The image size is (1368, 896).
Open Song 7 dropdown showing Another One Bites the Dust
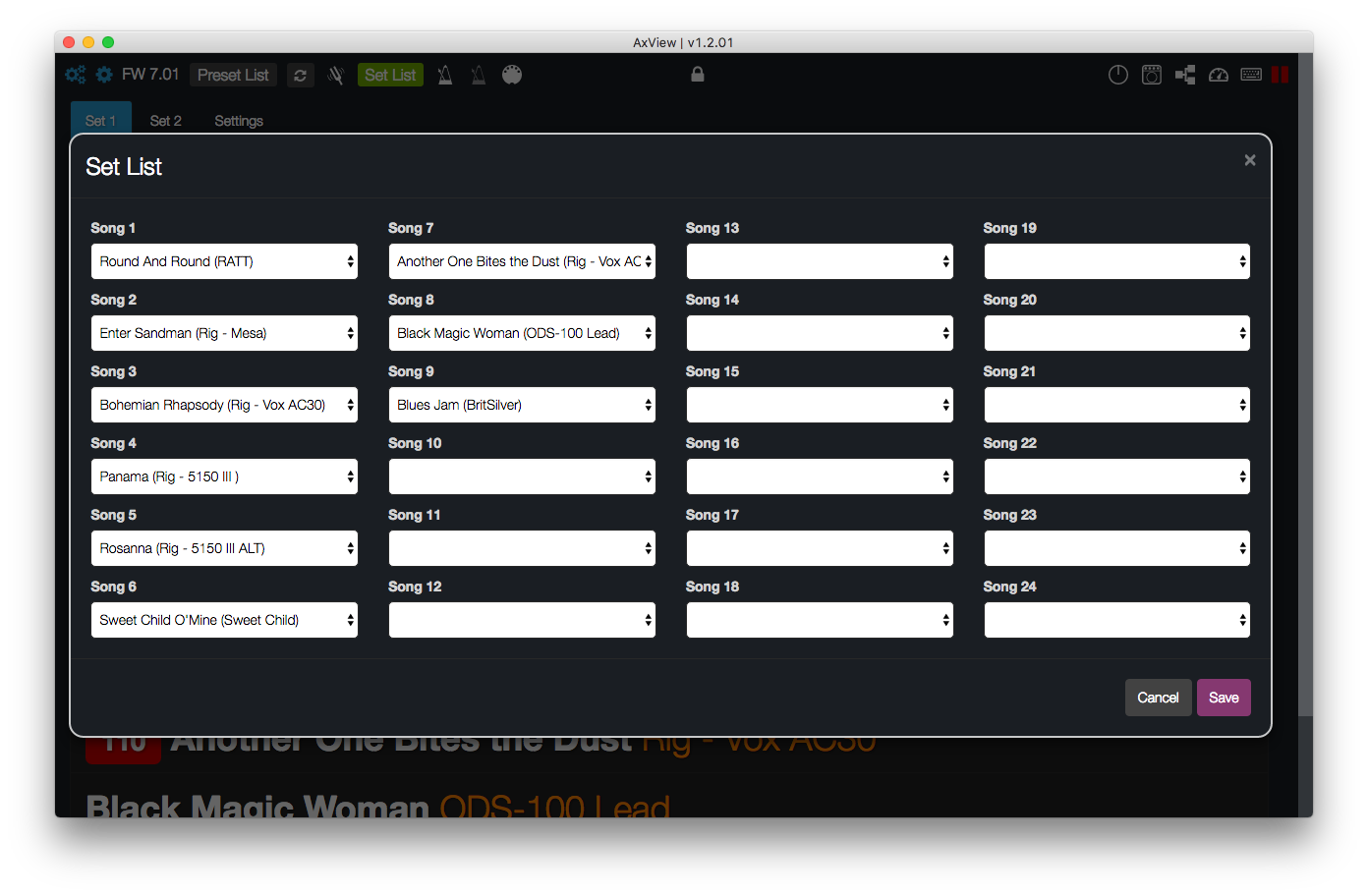pos(522,261)
